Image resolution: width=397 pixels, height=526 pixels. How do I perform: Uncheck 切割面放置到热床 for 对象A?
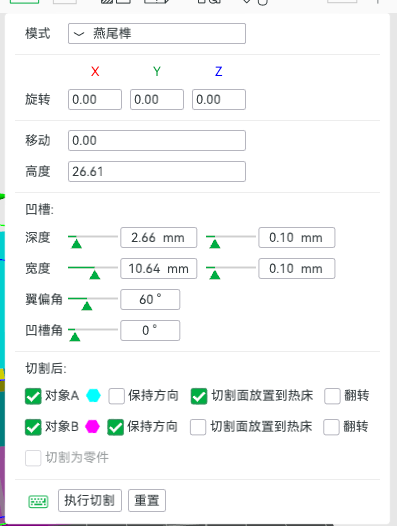(x=199, y=396)
